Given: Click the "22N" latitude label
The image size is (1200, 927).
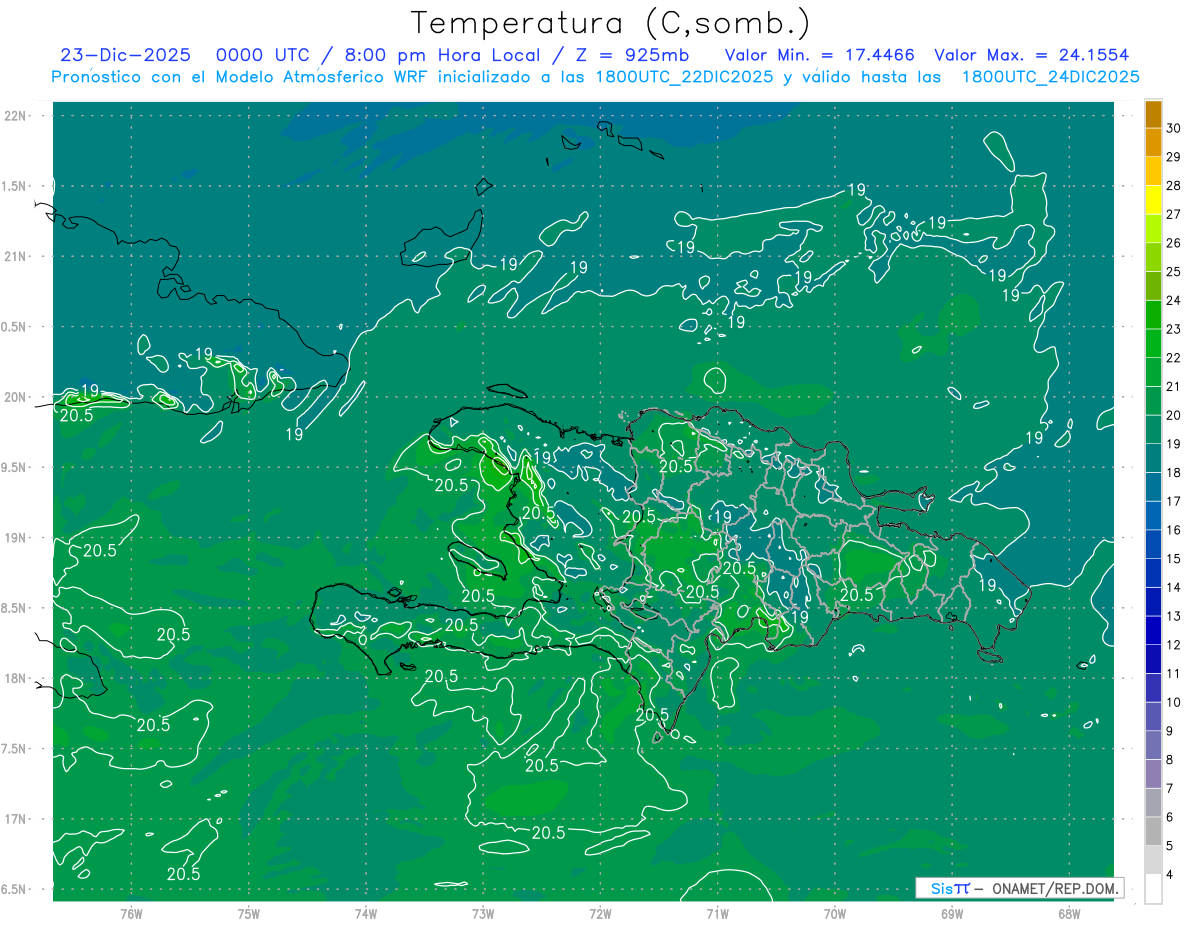Looking at the screenshot, I should (16, 116).
